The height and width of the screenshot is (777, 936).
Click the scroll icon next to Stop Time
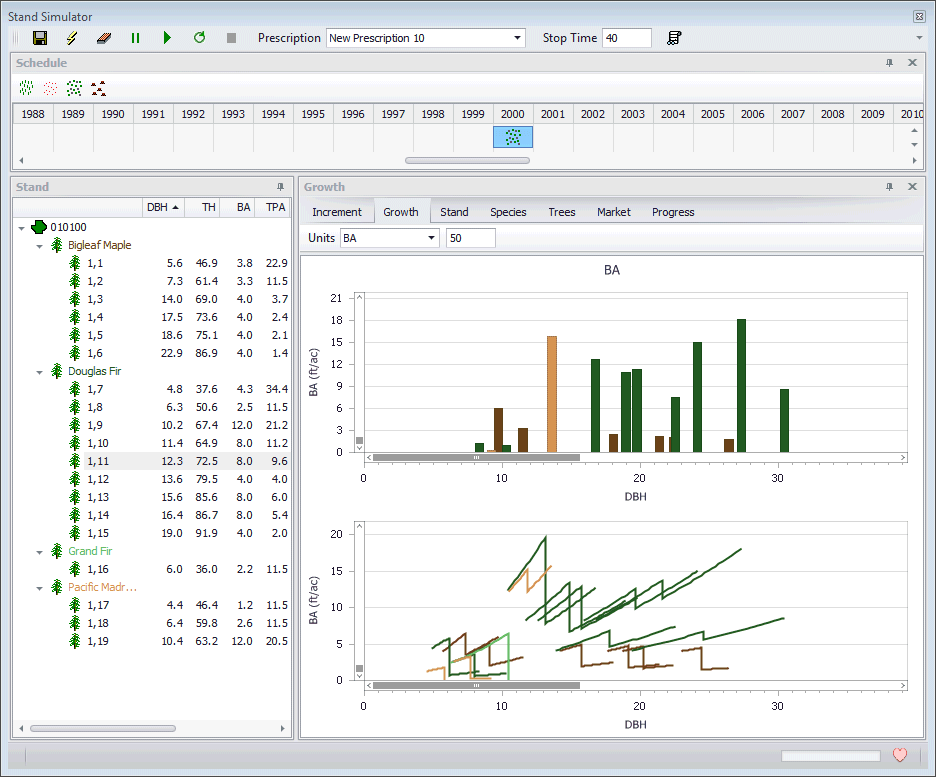[674, 38]
